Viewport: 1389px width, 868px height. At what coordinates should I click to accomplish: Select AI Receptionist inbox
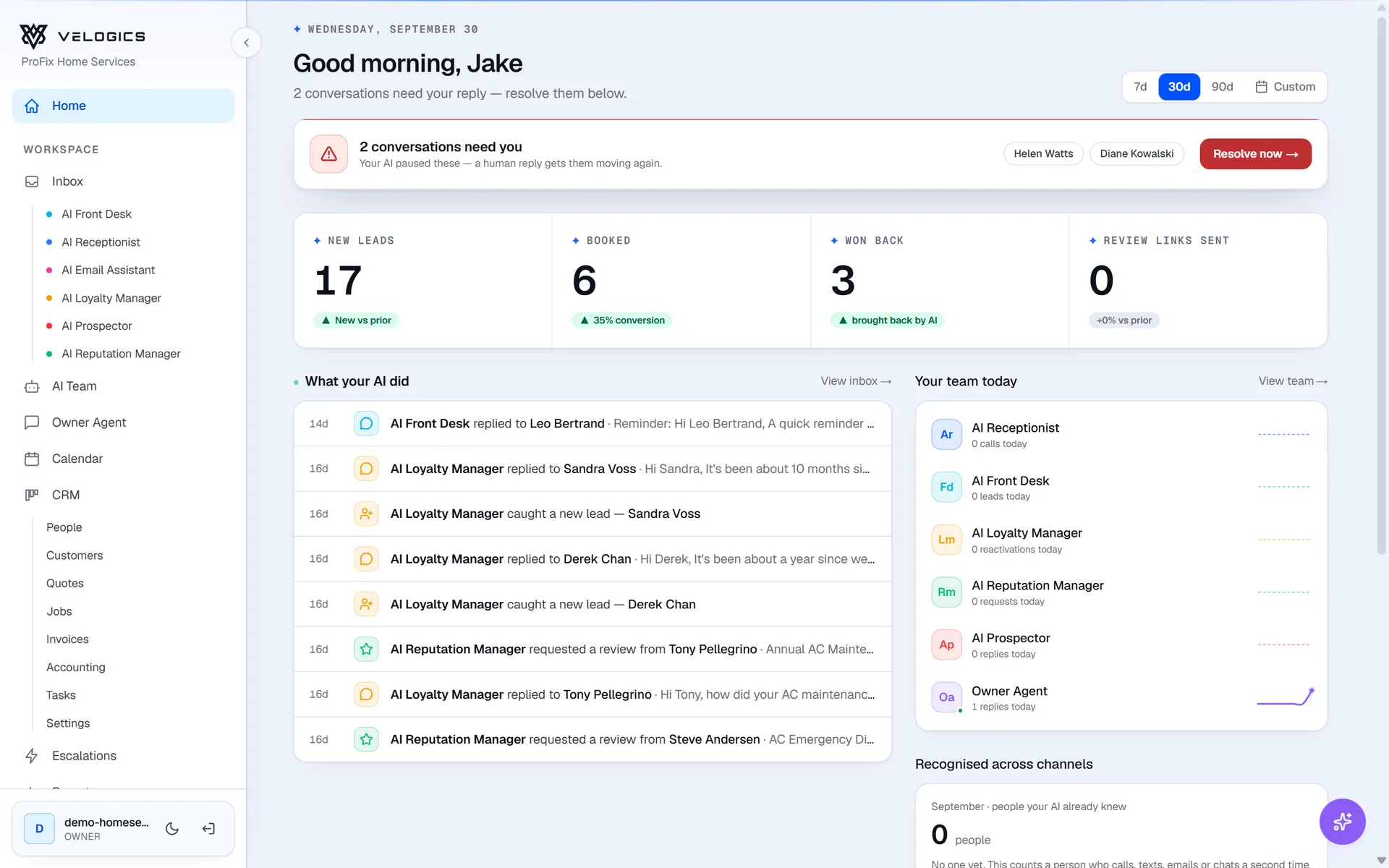click(x=101, y=242)
